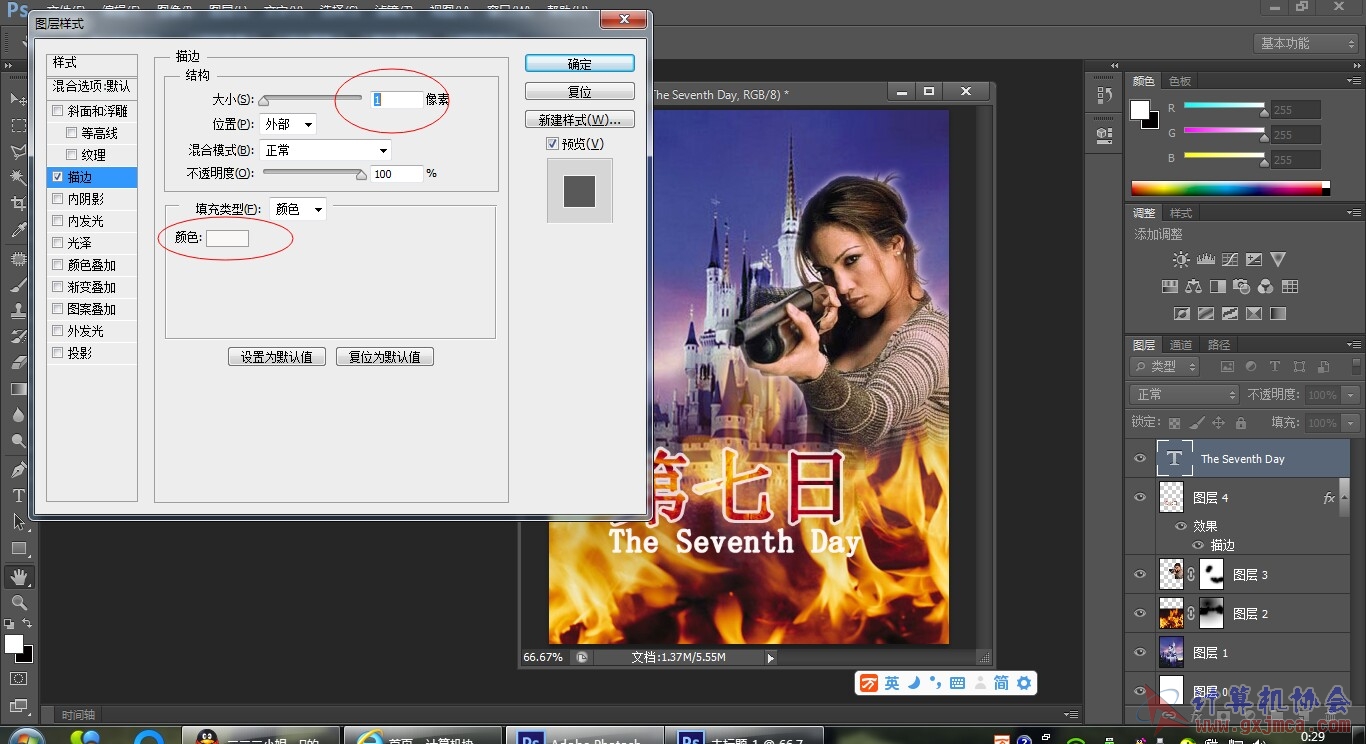The image size is (1366, 744).
Task: Select the Move tool in toolbox
Action: click(x=18, y=99)
